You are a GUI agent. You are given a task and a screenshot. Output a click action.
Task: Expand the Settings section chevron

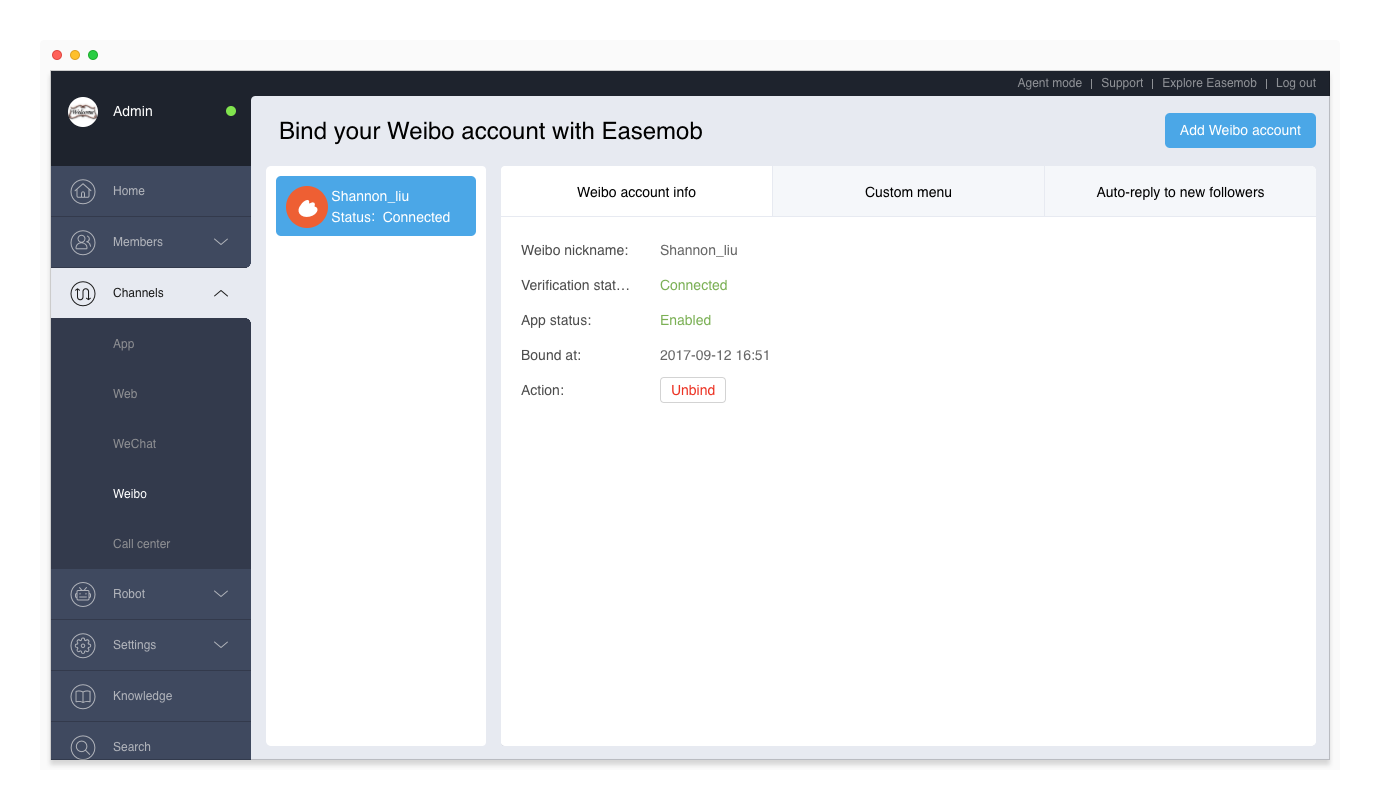(222, 645)
